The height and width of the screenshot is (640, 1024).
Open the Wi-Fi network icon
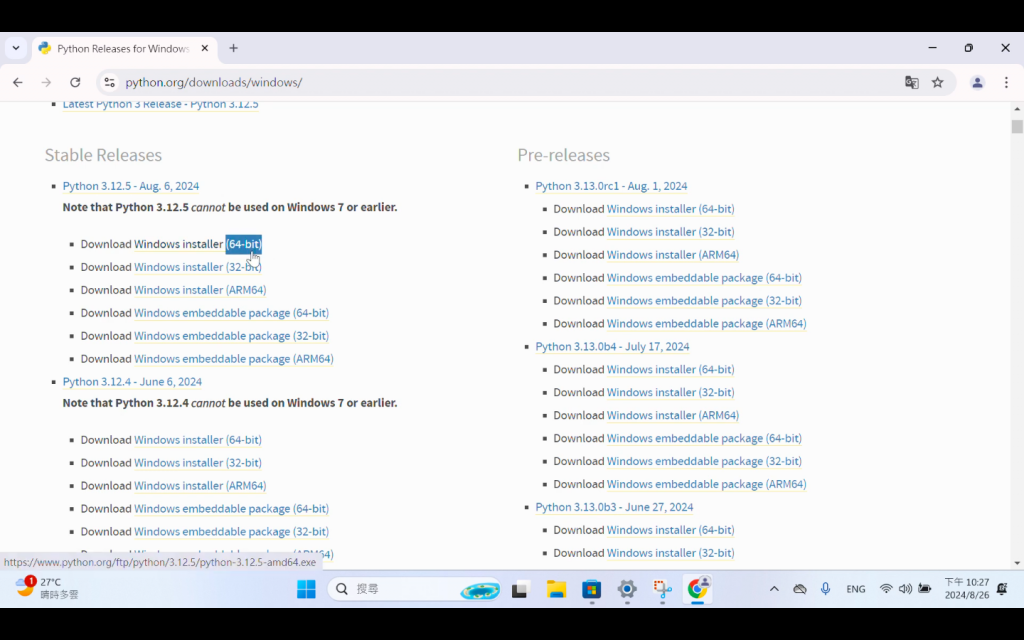(x=886, y=589)
